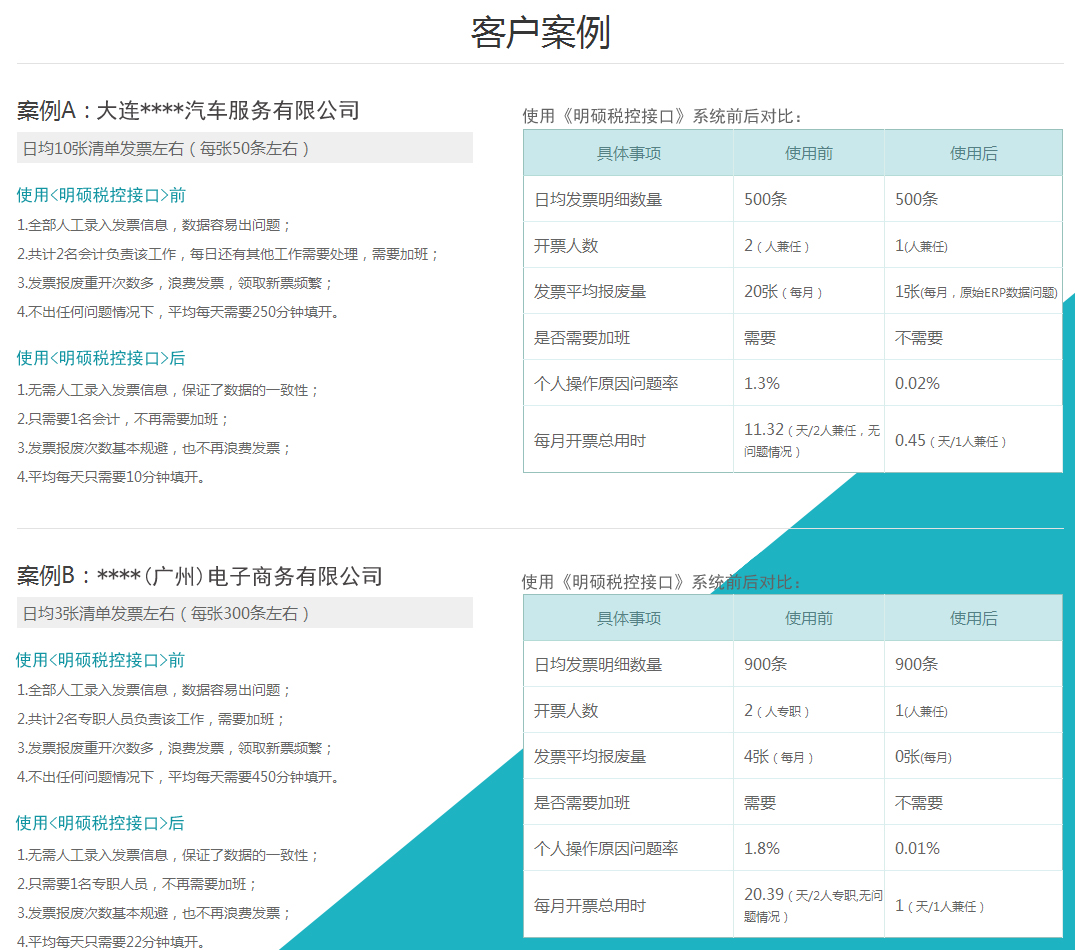Viewport: 1075px width, 950px height.
Task: Click 发票平均报废量 row label in 案例B table
Action: (590, 756)
